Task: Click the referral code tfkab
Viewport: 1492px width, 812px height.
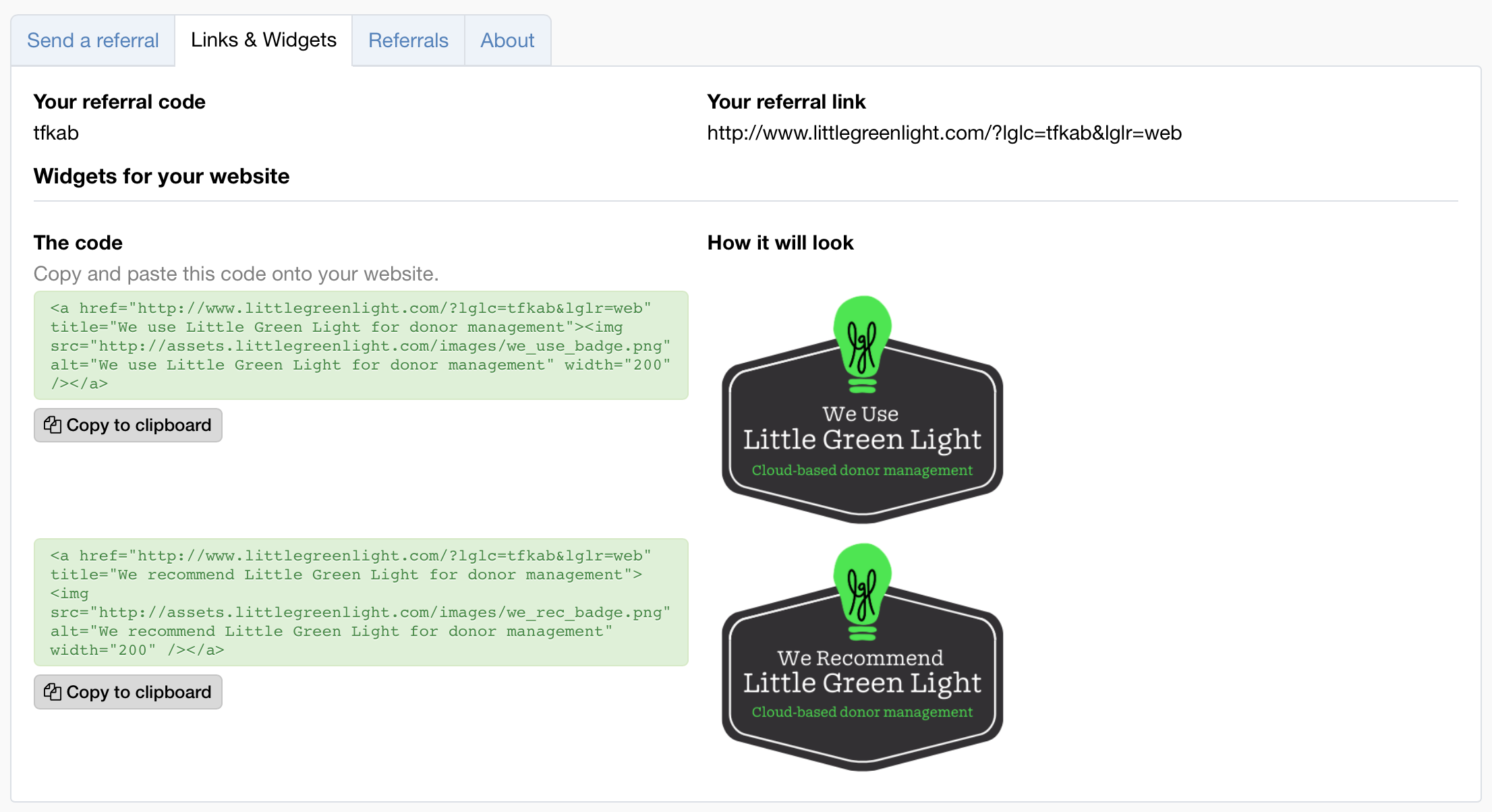Action: [x=56, y=133]
